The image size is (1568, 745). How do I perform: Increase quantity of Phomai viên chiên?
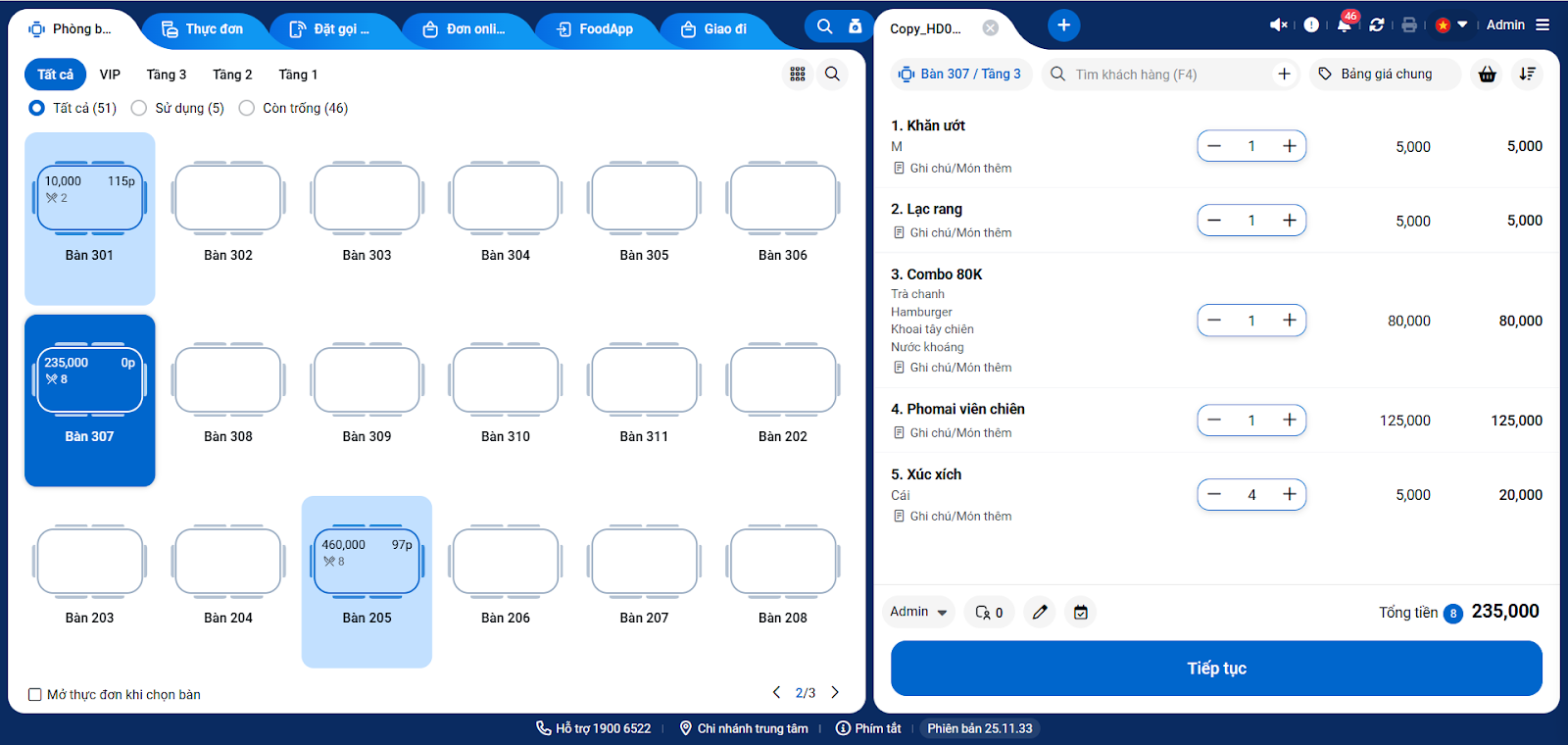(1290, 421)
